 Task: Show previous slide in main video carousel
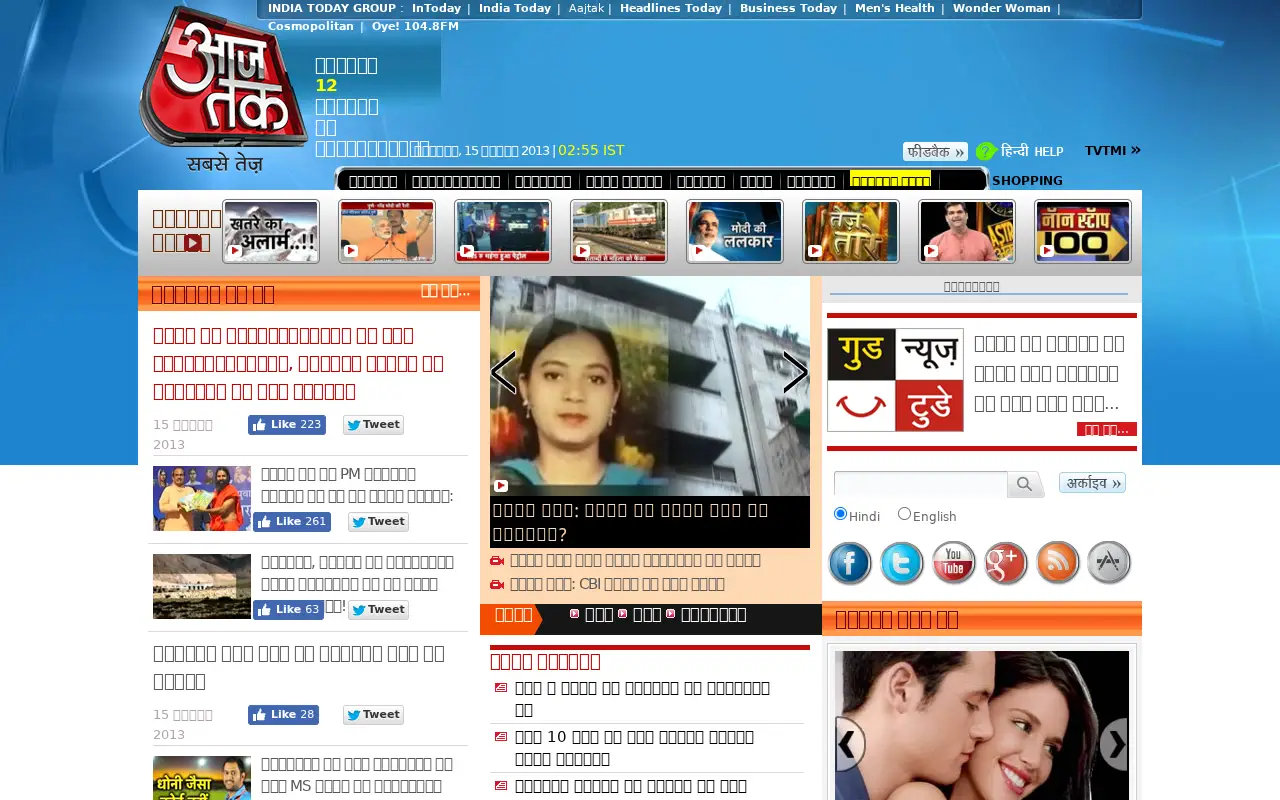pyautogui.click(x=503, y=373)
